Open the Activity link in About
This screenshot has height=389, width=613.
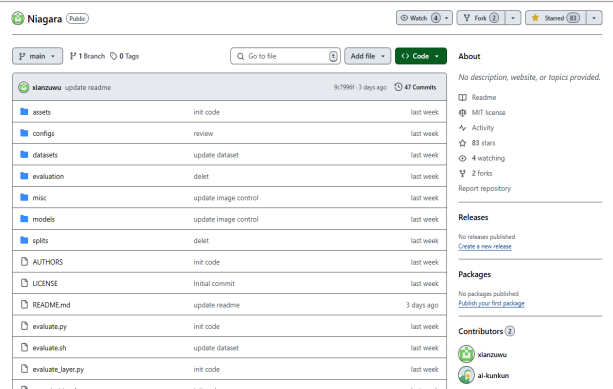pyautogui.click(x=483, y=128)
